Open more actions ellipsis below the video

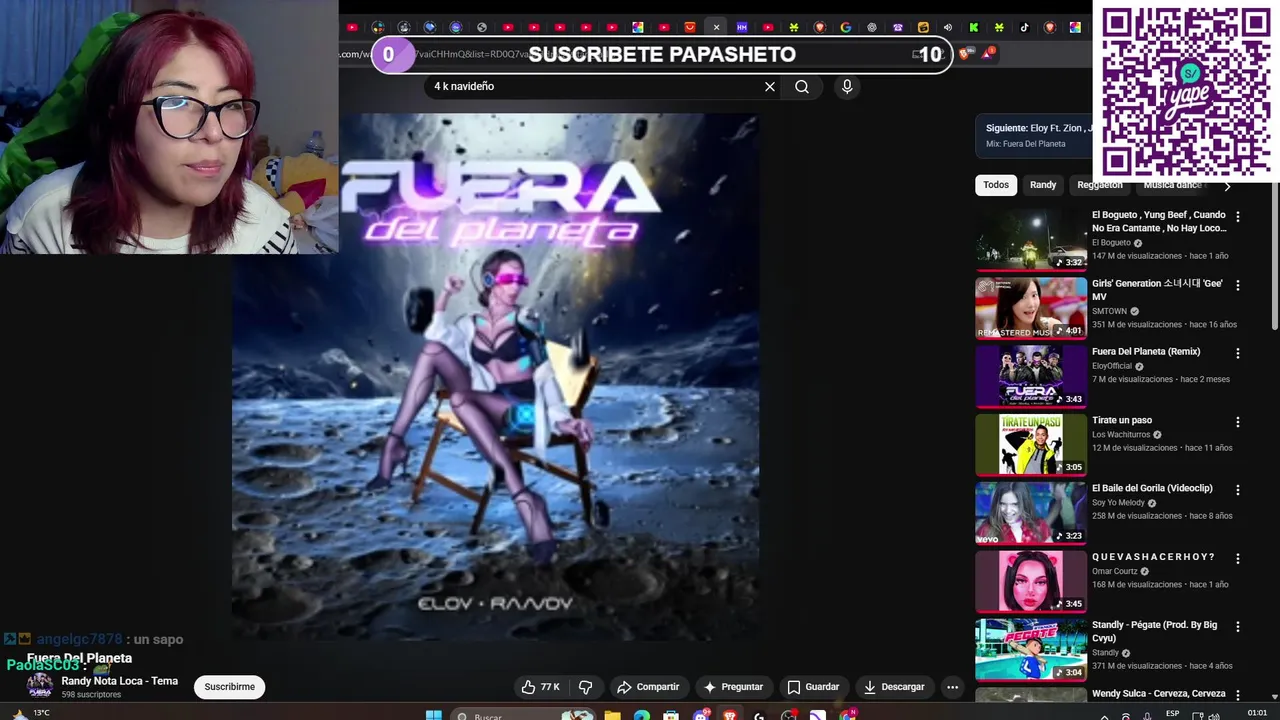coord(953,687)
